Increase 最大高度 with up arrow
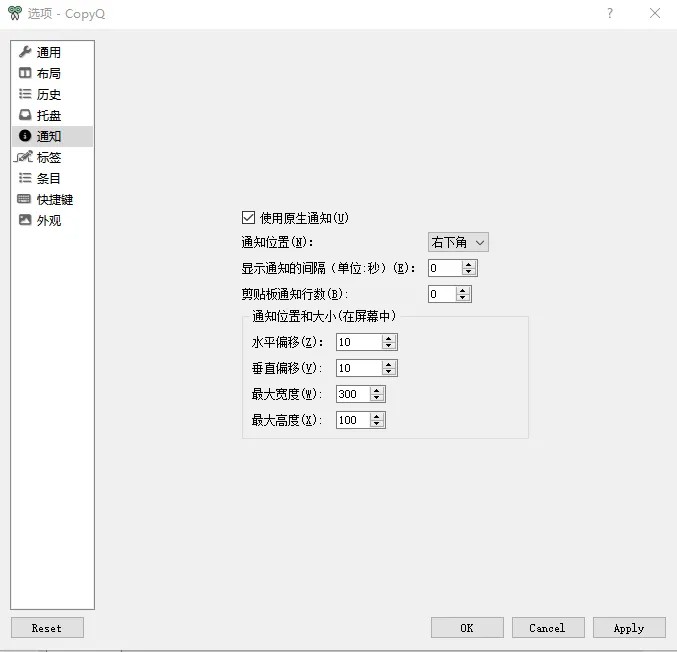The image size is (677, 652). (x=377, y=416)
